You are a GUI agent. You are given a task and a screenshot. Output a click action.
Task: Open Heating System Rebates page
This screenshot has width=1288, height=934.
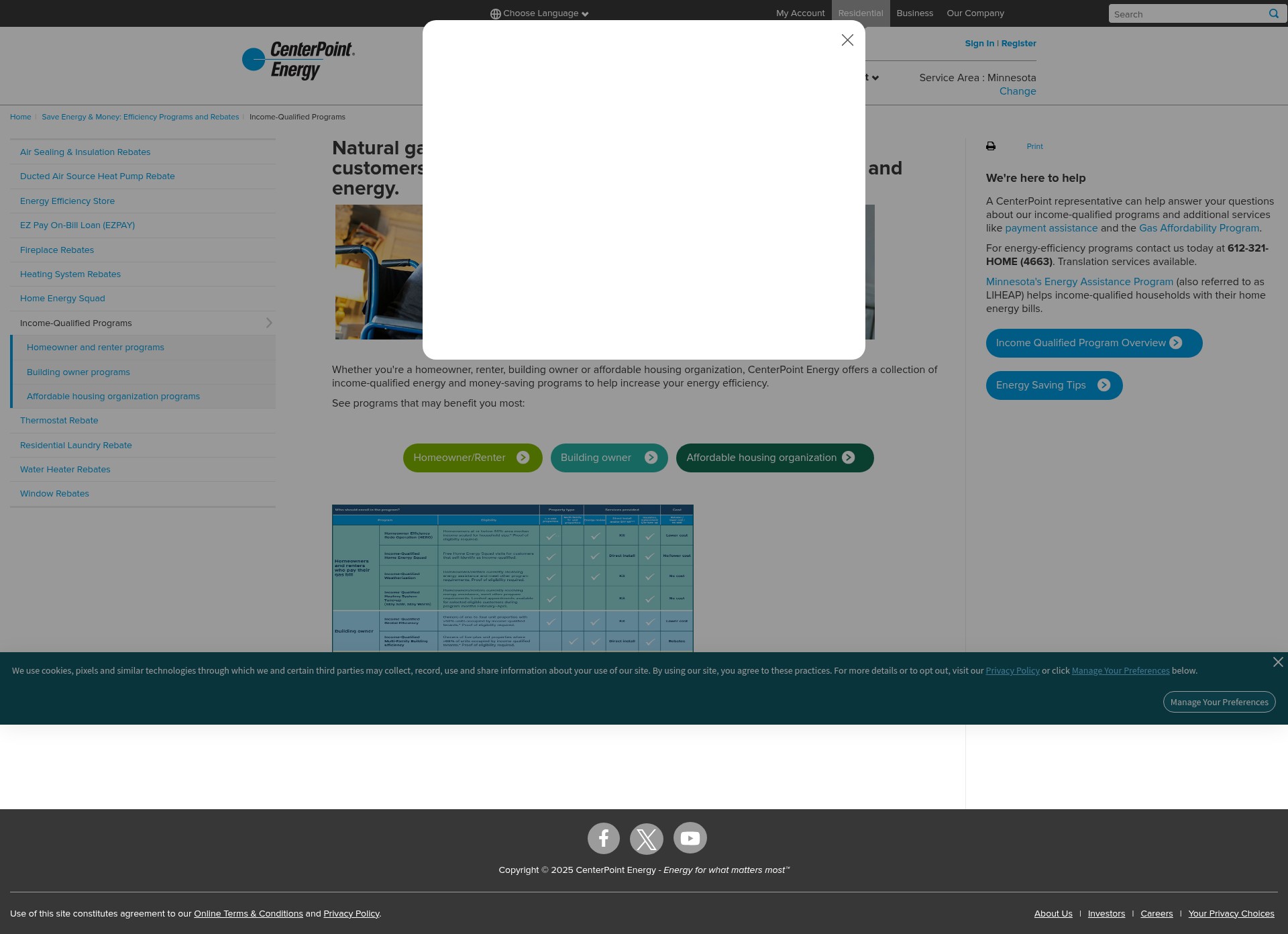tap(70, 274)
